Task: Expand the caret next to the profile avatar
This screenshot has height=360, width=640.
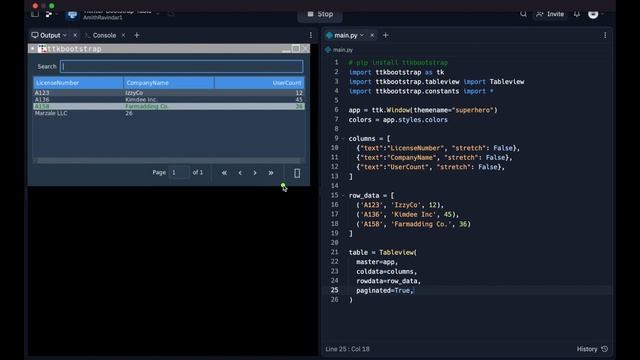Action: click(x=602, y=14)
